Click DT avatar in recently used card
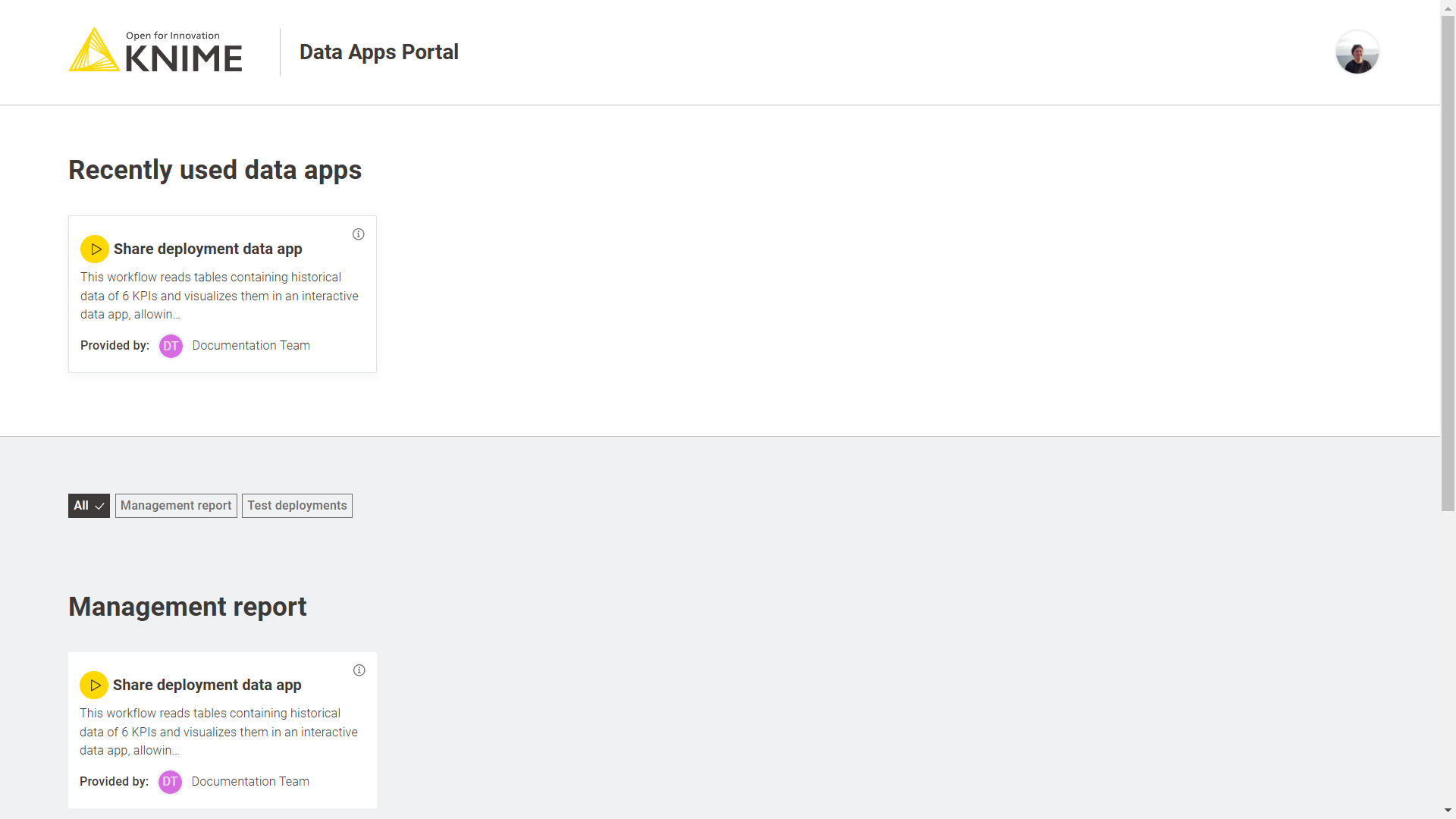This screenshot has width=1456, height=819. coord(171,346)
